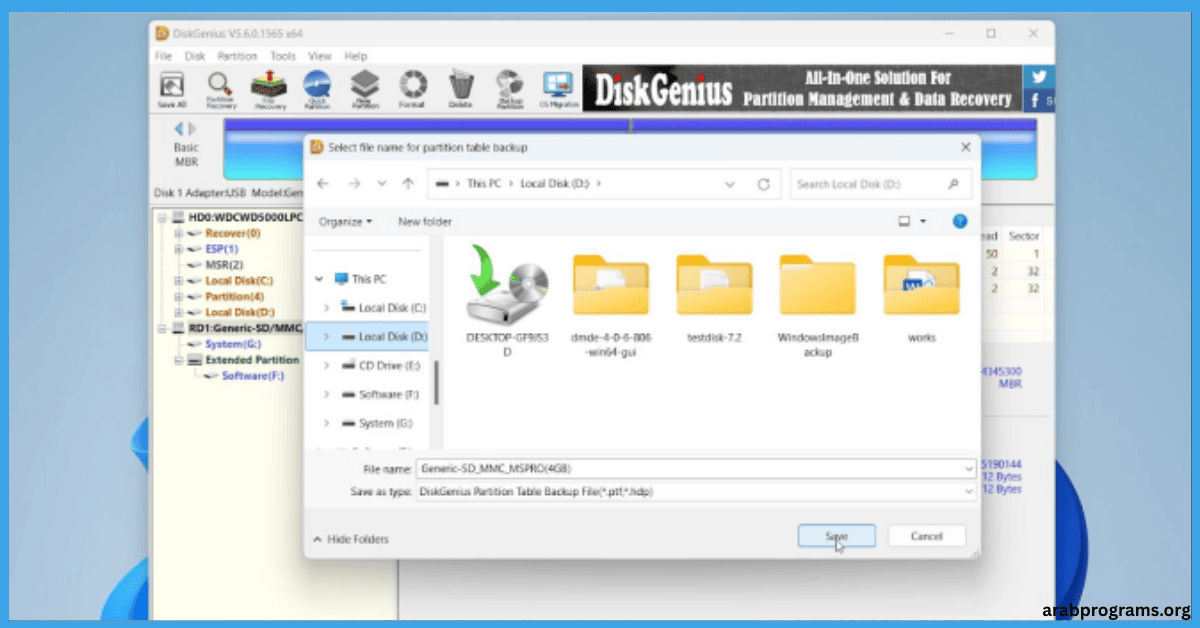
Task: Open the Twitter link in banner
Action: 1039,77
